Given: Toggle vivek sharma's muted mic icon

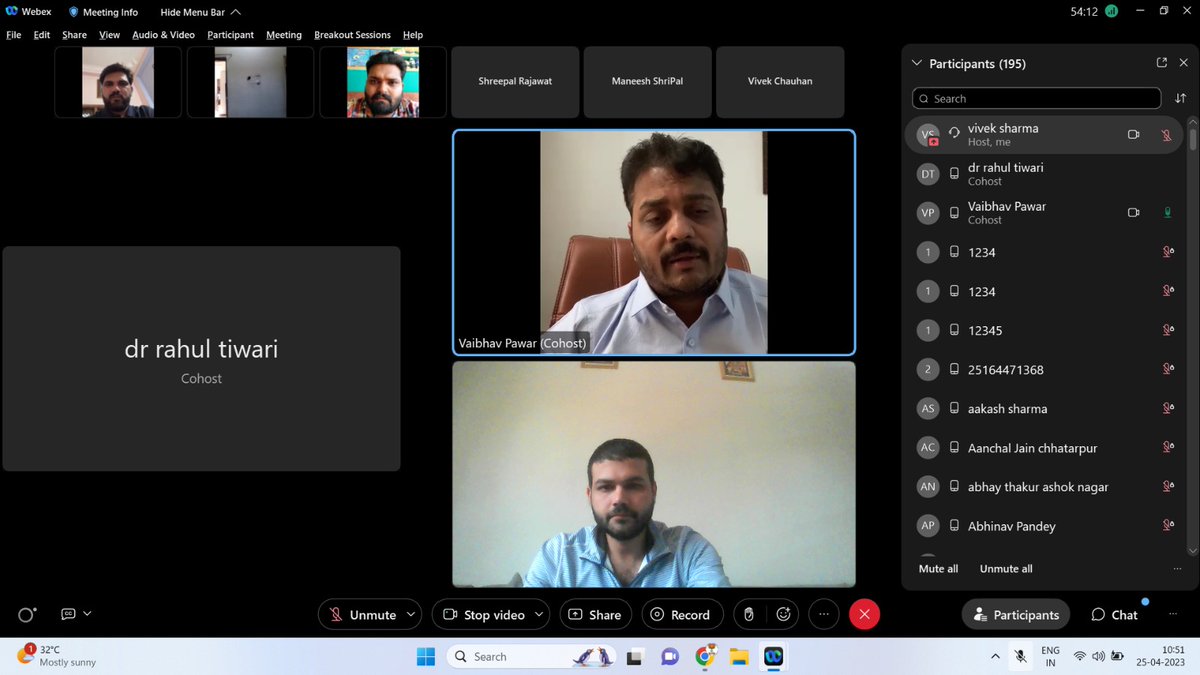Looking at the screenshot, I should pyautogui.click(x=1166, y=134).
